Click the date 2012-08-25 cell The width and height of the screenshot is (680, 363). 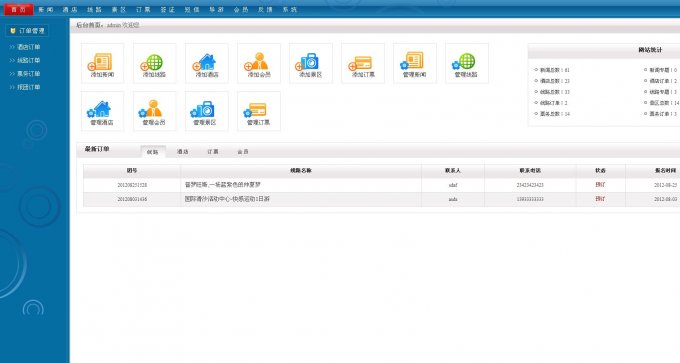pos(665,185)
